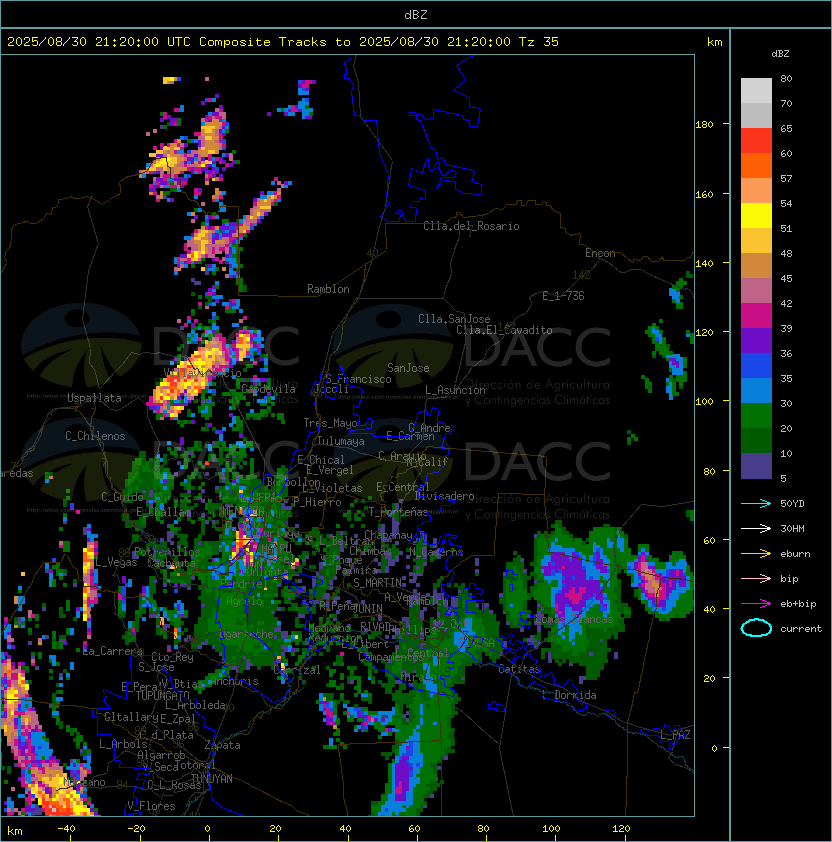
Task: Click the 'Tulumaya' map label
Action: [341, 441]
